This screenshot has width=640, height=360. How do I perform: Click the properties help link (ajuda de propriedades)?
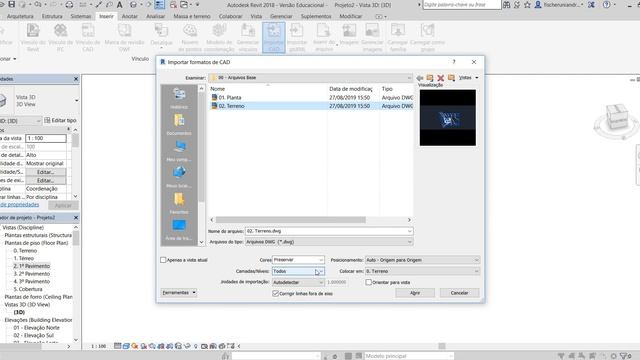tap(20, 204)
